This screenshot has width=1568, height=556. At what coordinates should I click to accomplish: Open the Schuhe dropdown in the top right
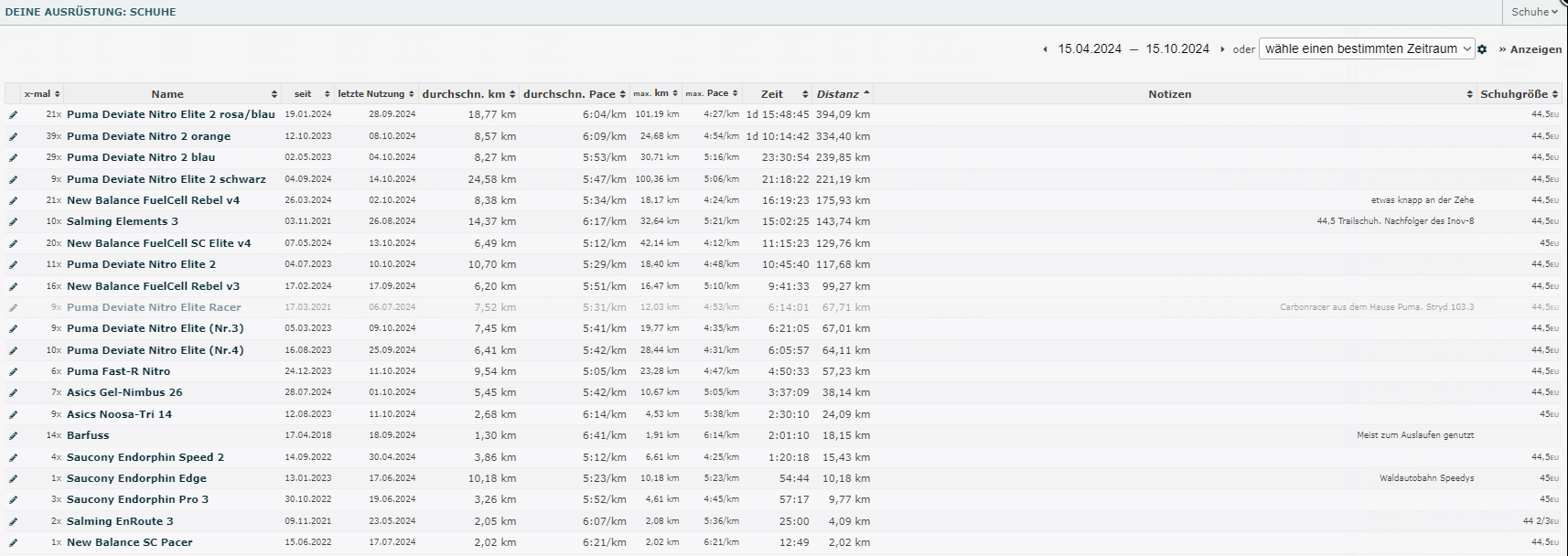coord(1534,12)
